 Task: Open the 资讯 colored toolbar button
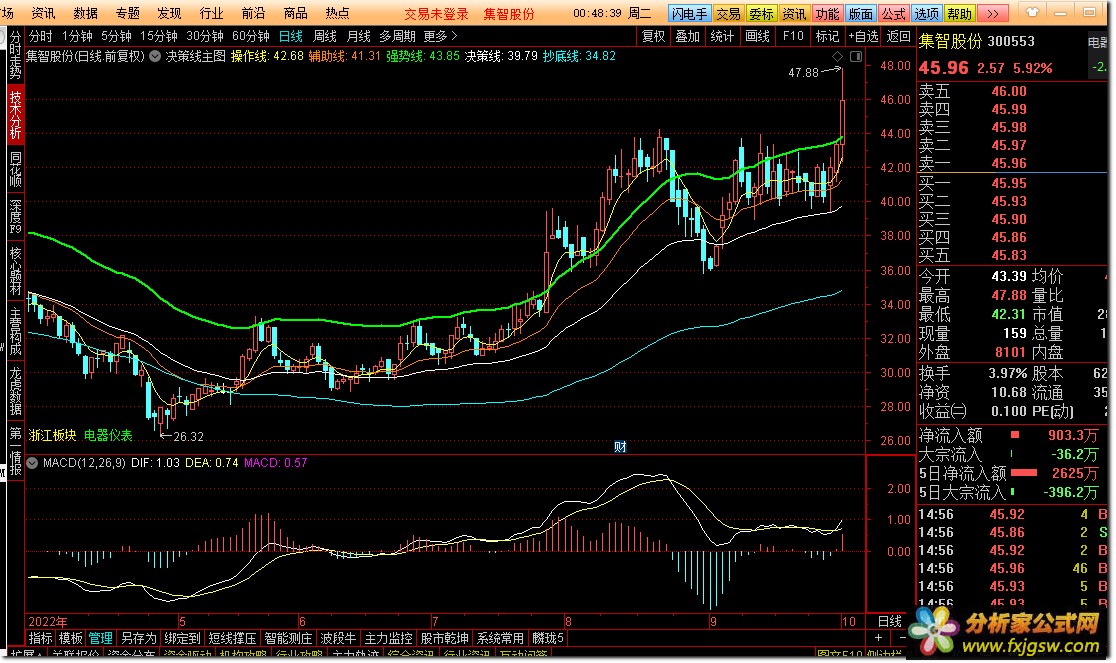pos(794,14)
